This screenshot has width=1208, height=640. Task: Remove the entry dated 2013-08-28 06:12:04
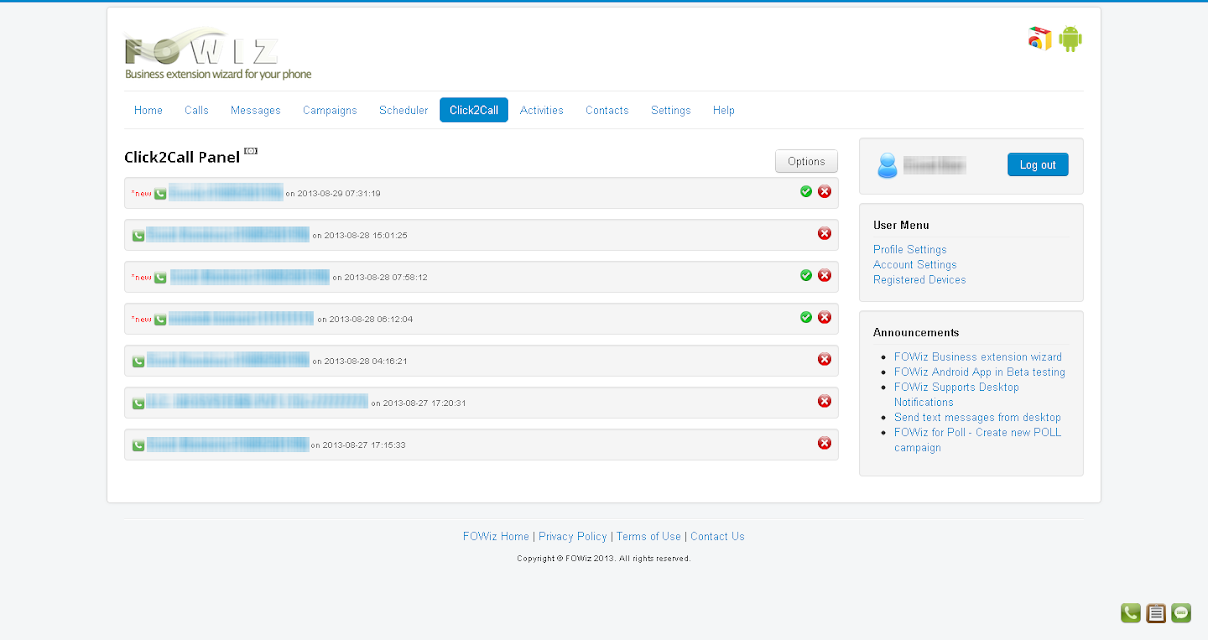[824, 317]
